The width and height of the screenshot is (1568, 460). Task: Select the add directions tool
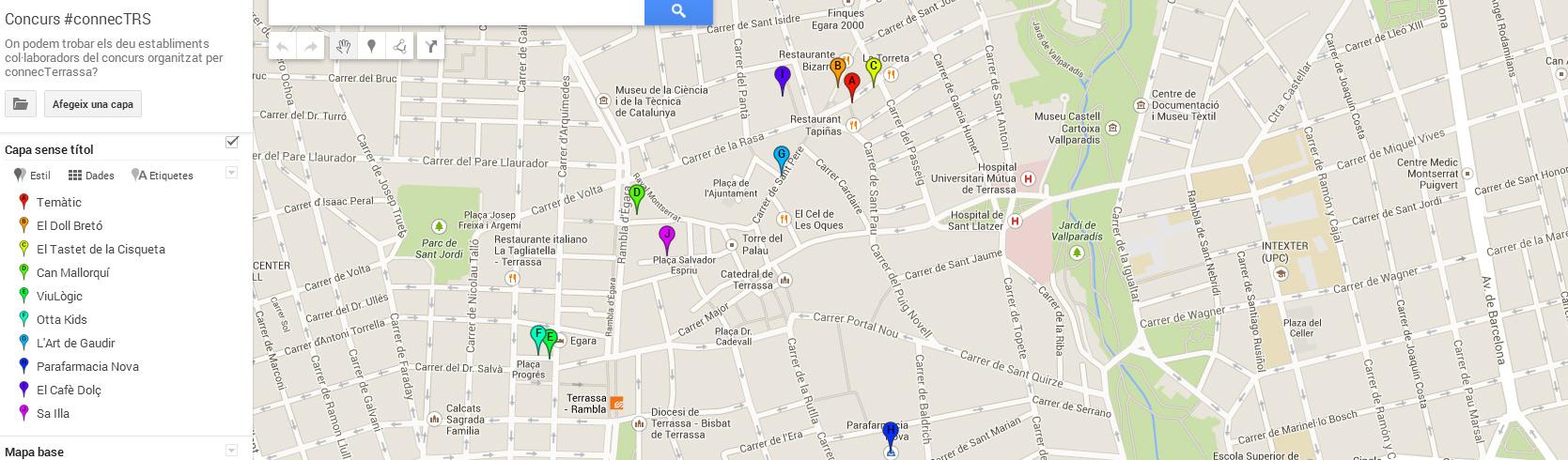(430, 46)
